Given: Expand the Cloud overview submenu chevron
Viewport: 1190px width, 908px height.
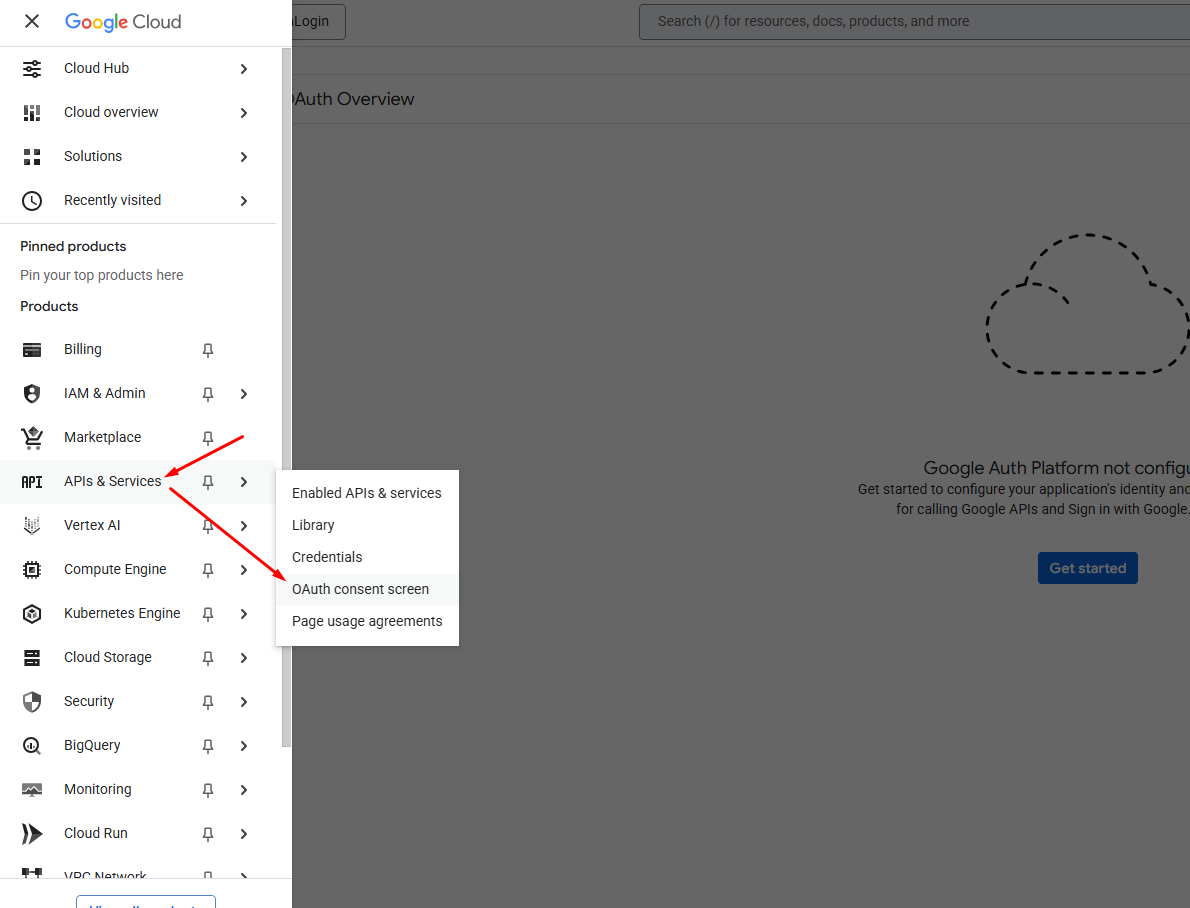Looking at the screenshot, I should (x=244, y=113).
